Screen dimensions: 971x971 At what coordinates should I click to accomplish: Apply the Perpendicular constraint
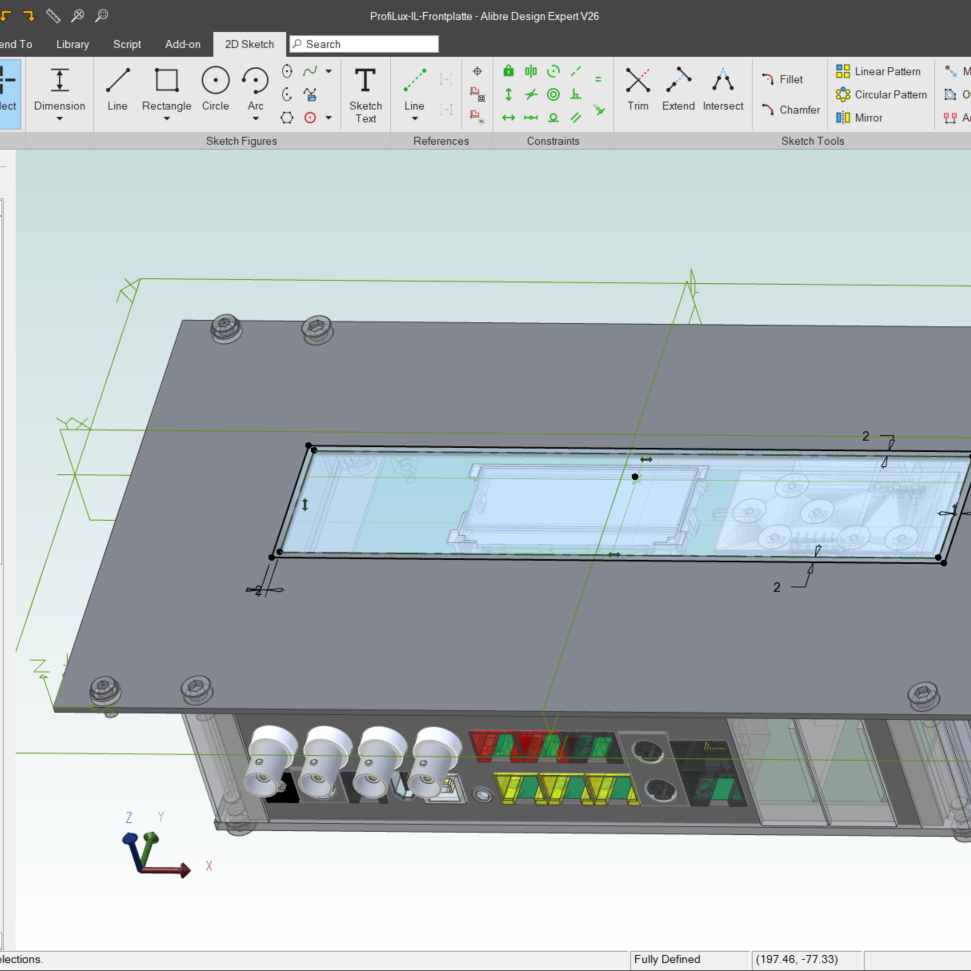click(x=576, y=94)
